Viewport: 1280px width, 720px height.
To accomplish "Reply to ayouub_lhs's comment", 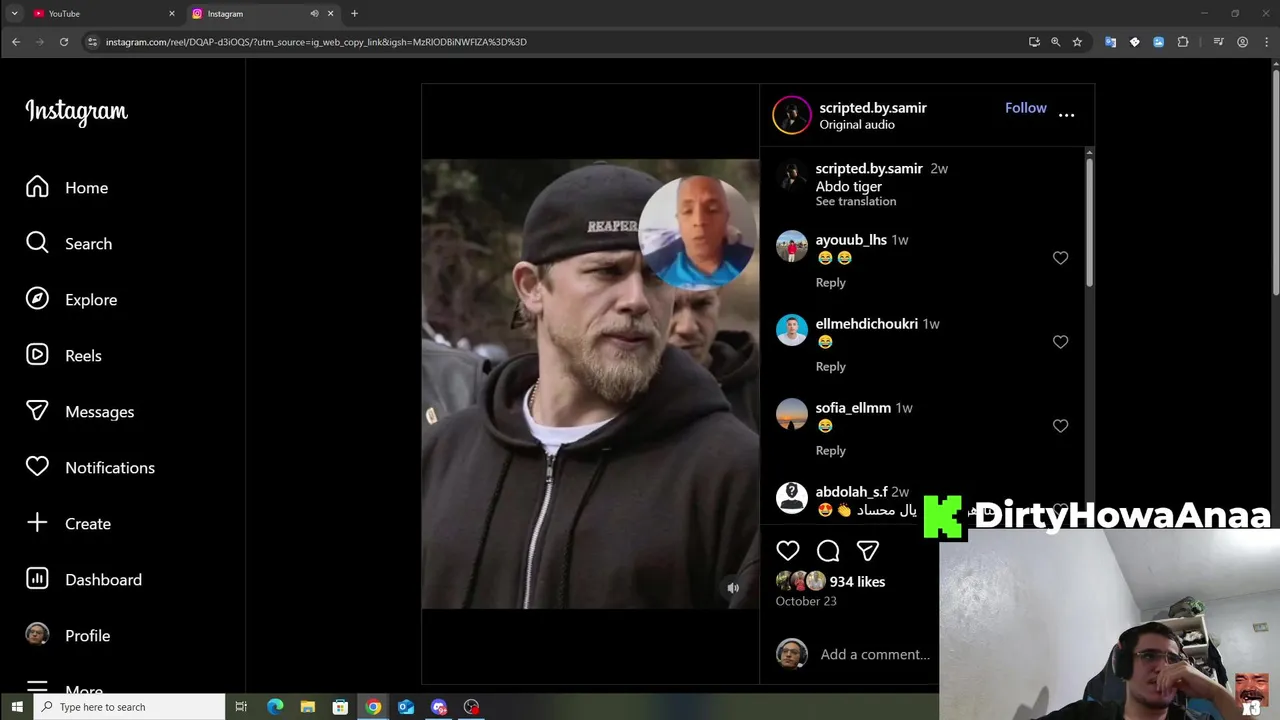I will coord(831,283).
